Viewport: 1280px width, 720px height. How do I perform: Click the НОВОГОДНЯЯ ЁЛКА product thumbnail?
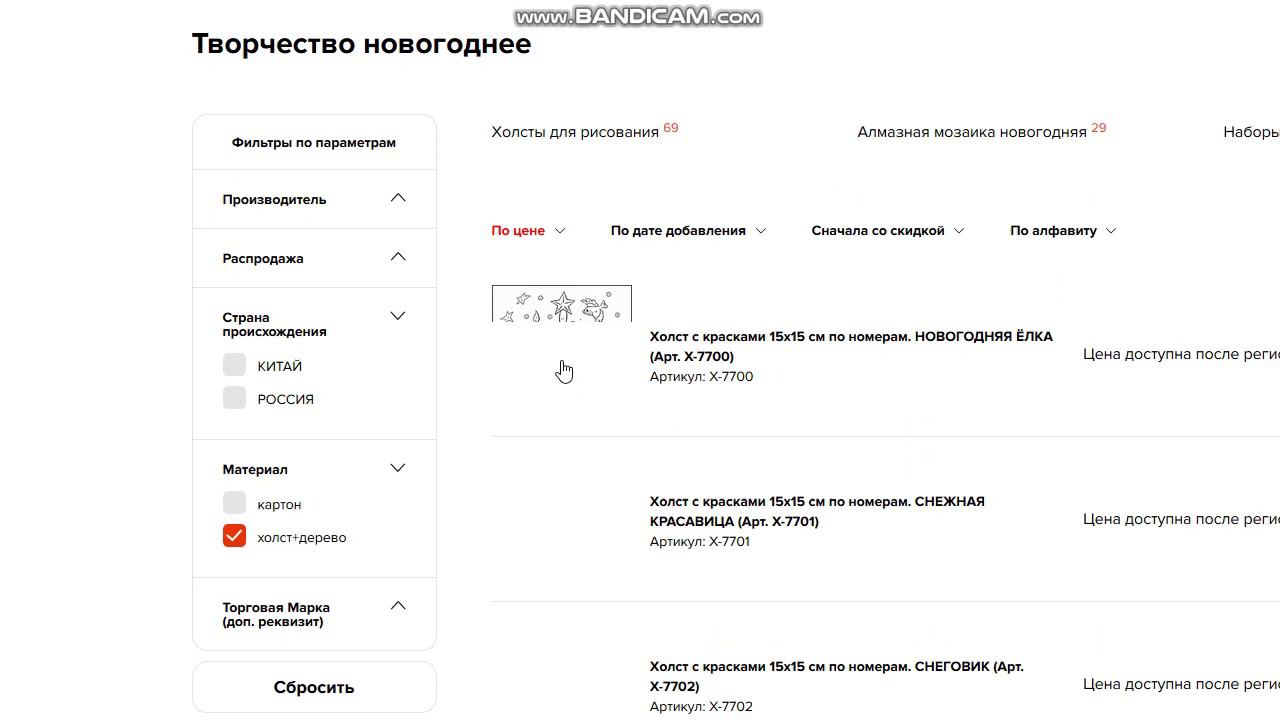[561, 304]
